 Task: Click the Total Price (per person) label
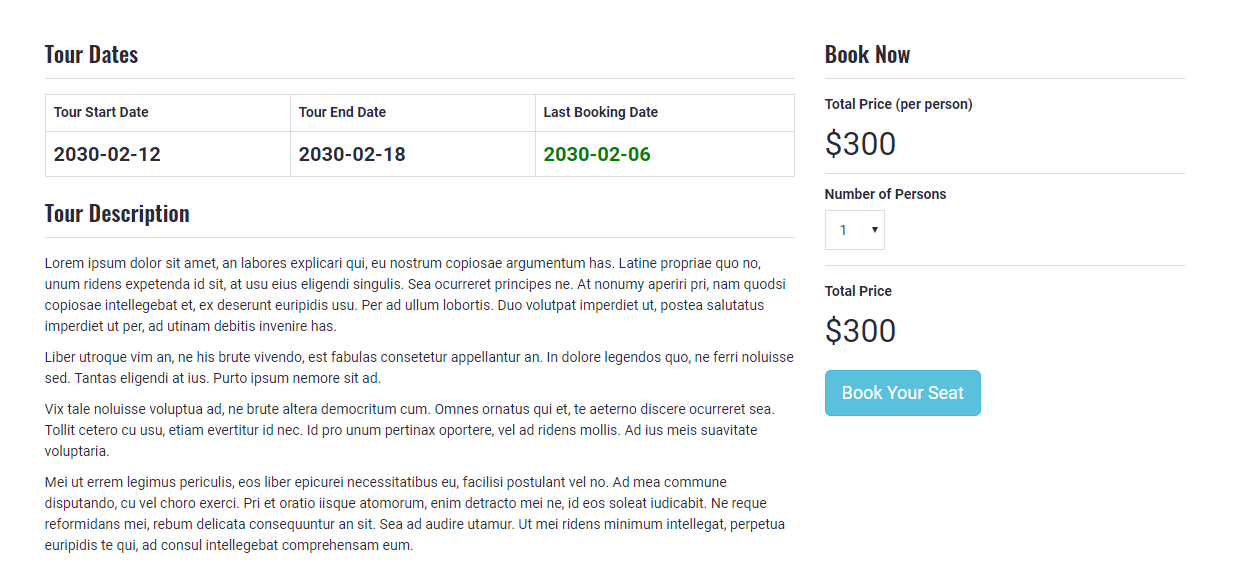point(898,104)
